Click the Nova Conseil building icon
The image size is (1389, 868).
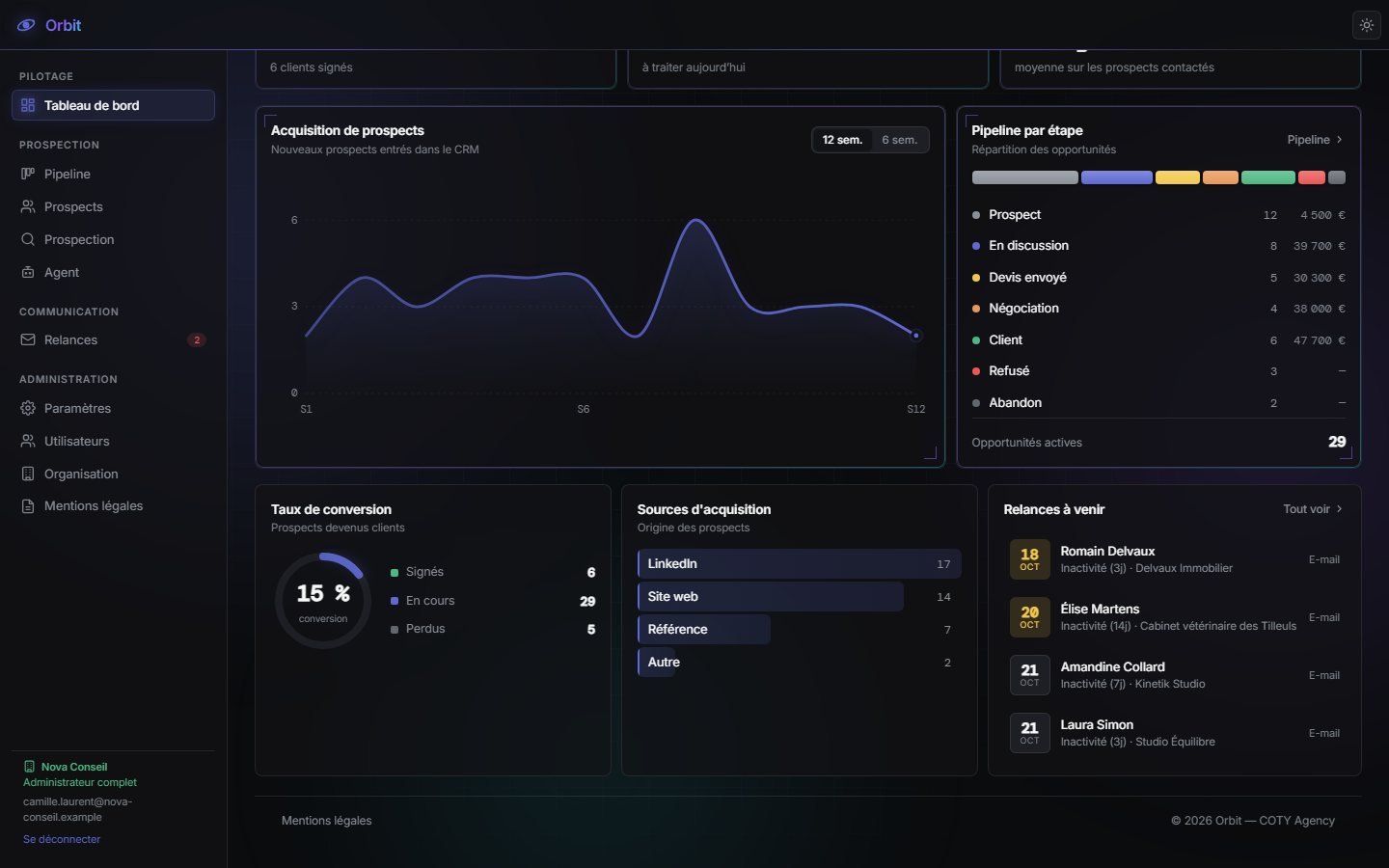point(29,767)
